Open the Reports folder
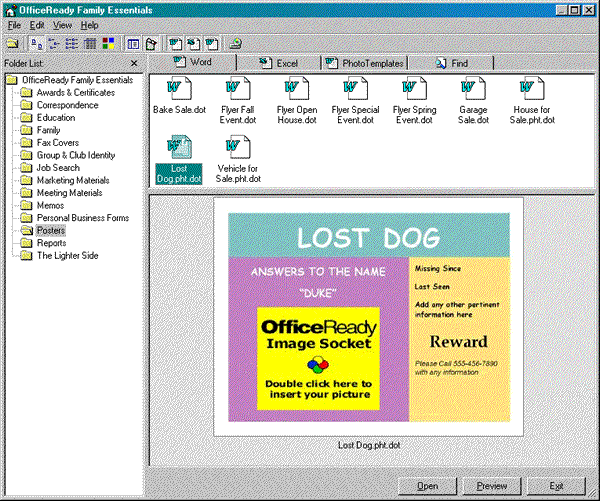The width and height of the screenshot is (600, 501). tap(43, 243)
